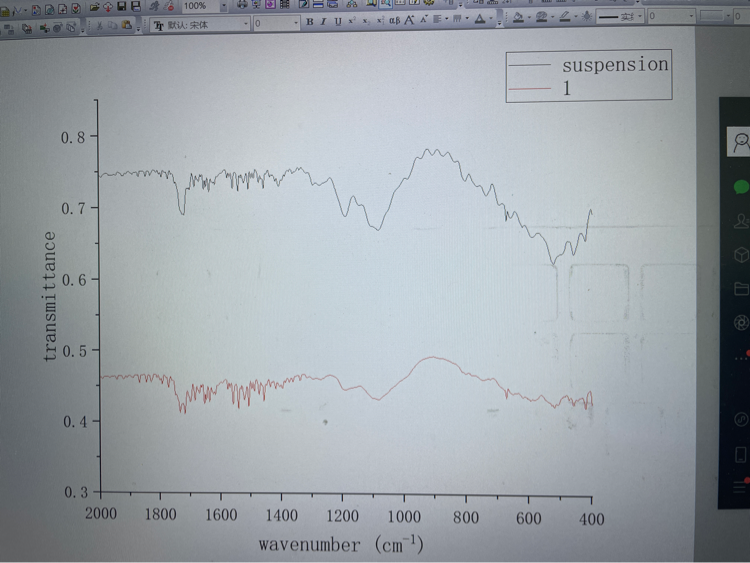Open contacts icon in right sidebar
Viewport: 750px width, 563px height.
click(740, 220)
